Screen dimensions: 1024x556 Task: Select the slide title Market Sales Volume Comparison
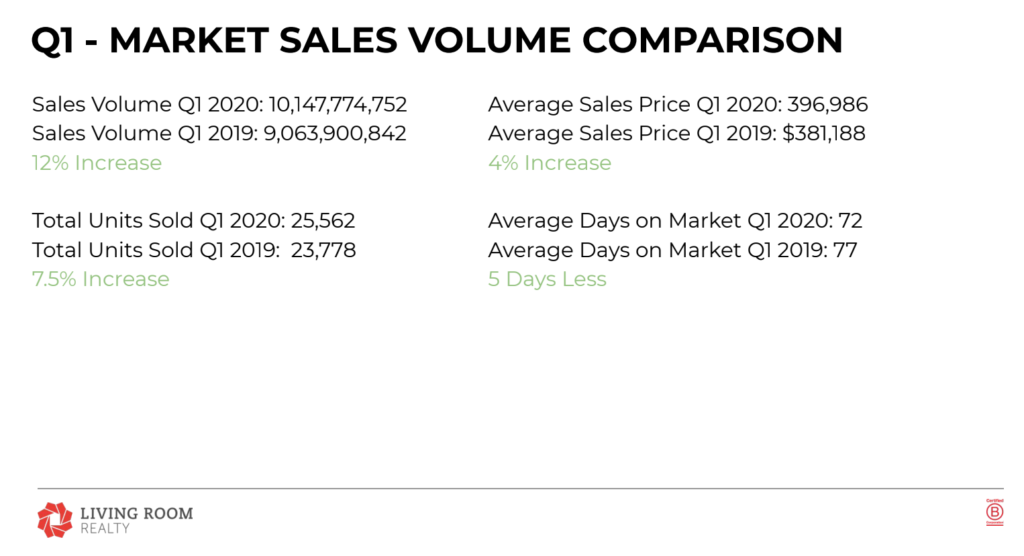tap(437, 40)
